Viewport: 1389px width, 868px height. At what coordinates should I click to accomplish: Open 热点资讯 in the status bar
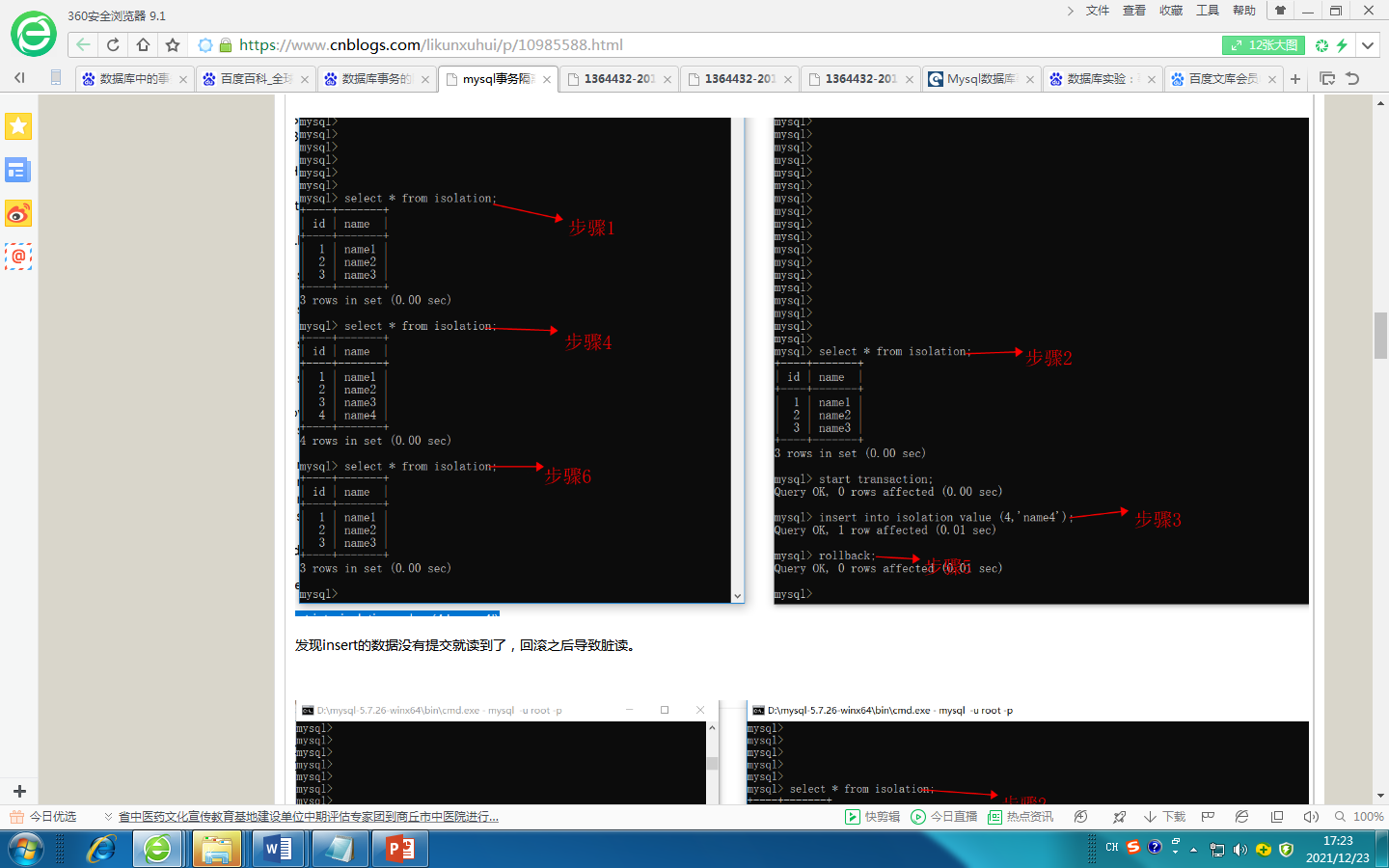click(1021, 817)
